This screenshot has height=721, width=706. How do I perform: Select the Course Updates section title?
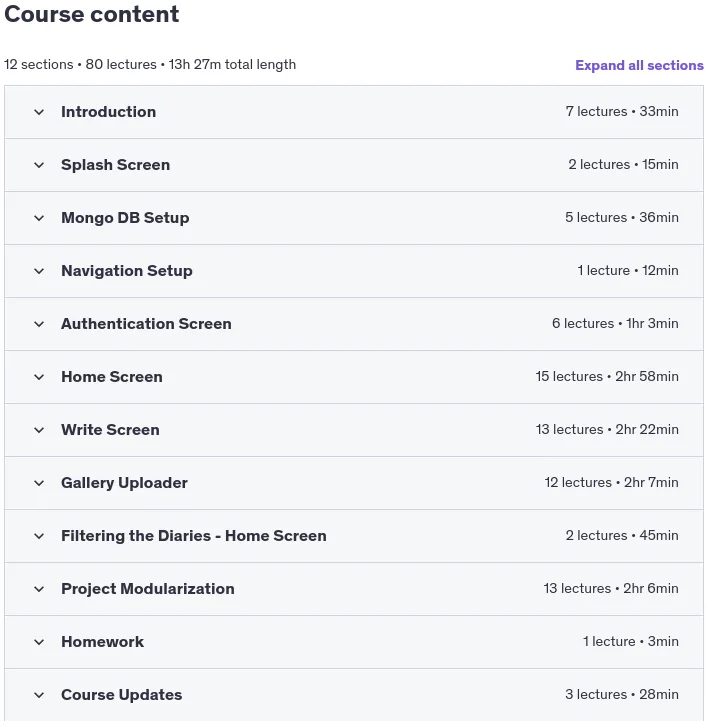pyautogui.click(x=121, y=694)
